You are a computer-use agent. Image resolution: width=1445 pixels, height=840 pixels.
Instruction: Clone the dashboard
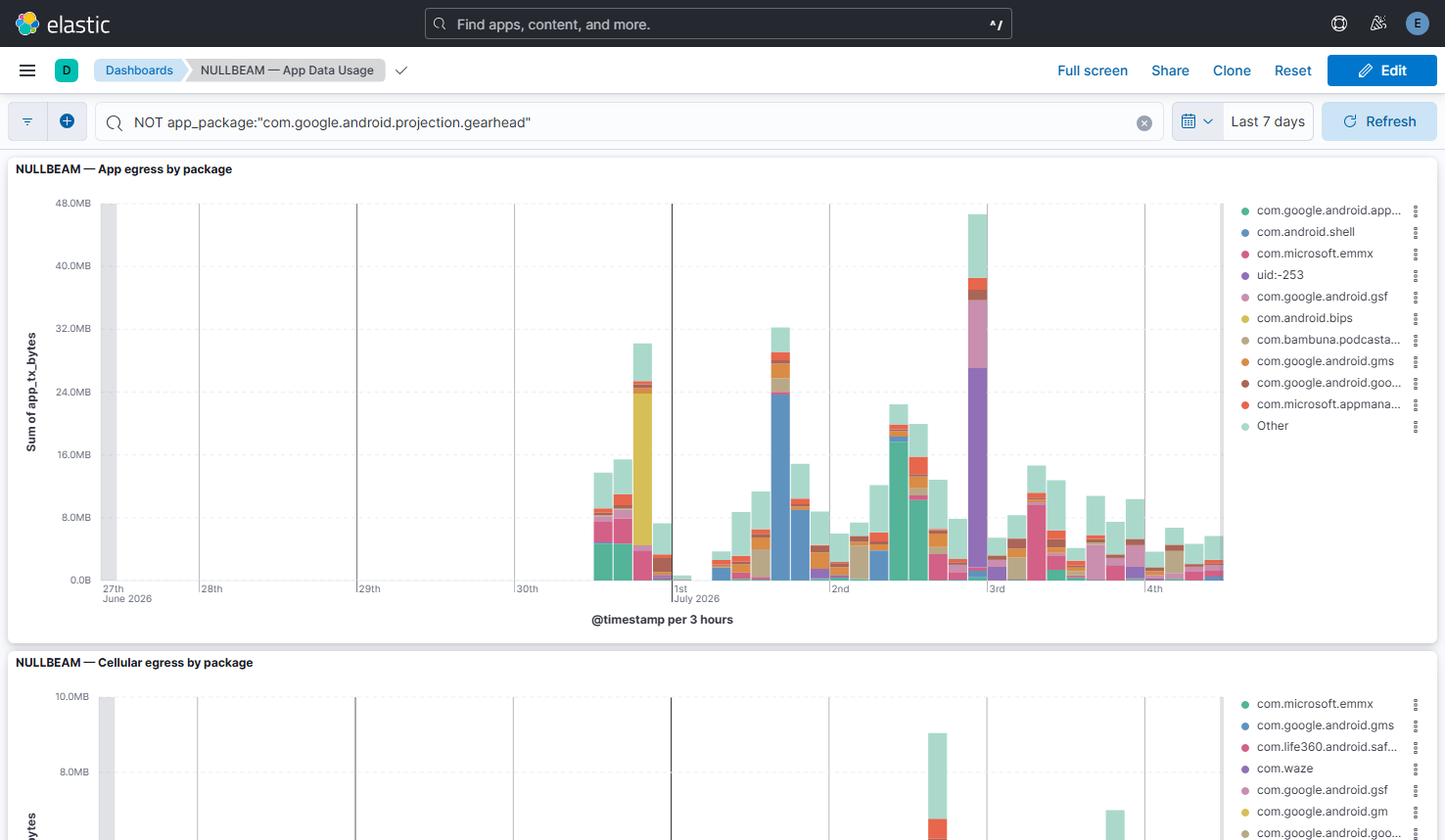point(1232,70)
